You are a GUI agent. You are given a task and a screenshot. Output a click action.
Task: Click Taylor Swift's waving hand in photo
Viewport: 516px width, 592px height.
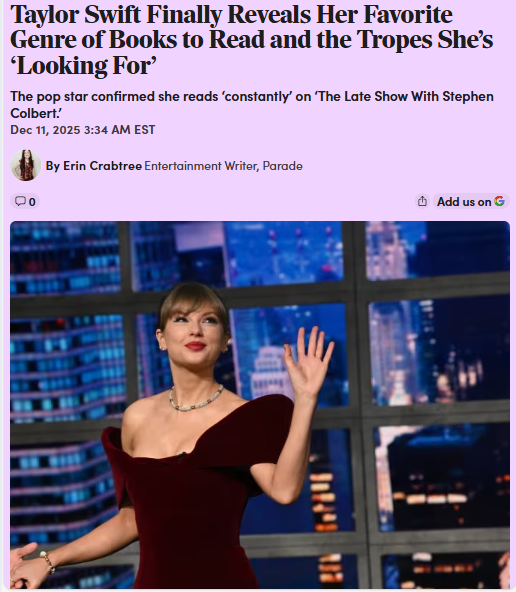pos(308,360)
